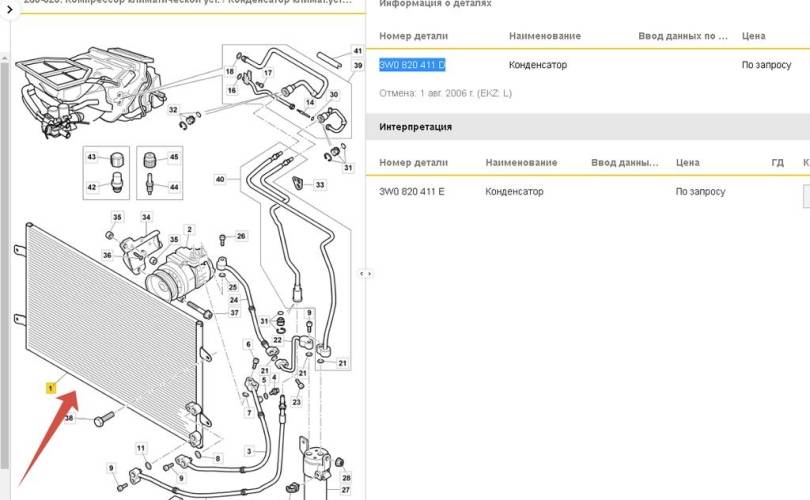
Task: Select callout 42 valve in the diagram
Action: [92, 187]
